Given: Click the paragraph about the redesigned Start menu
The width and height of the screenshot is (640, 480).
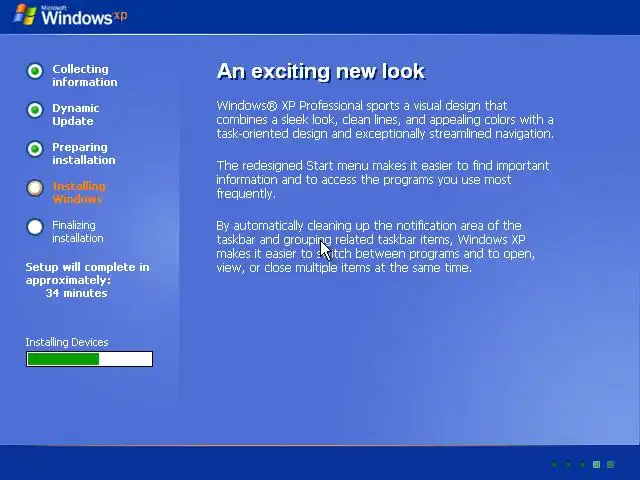Looking at the screenshot, I should pyautogui.click(x=383, y=180).
